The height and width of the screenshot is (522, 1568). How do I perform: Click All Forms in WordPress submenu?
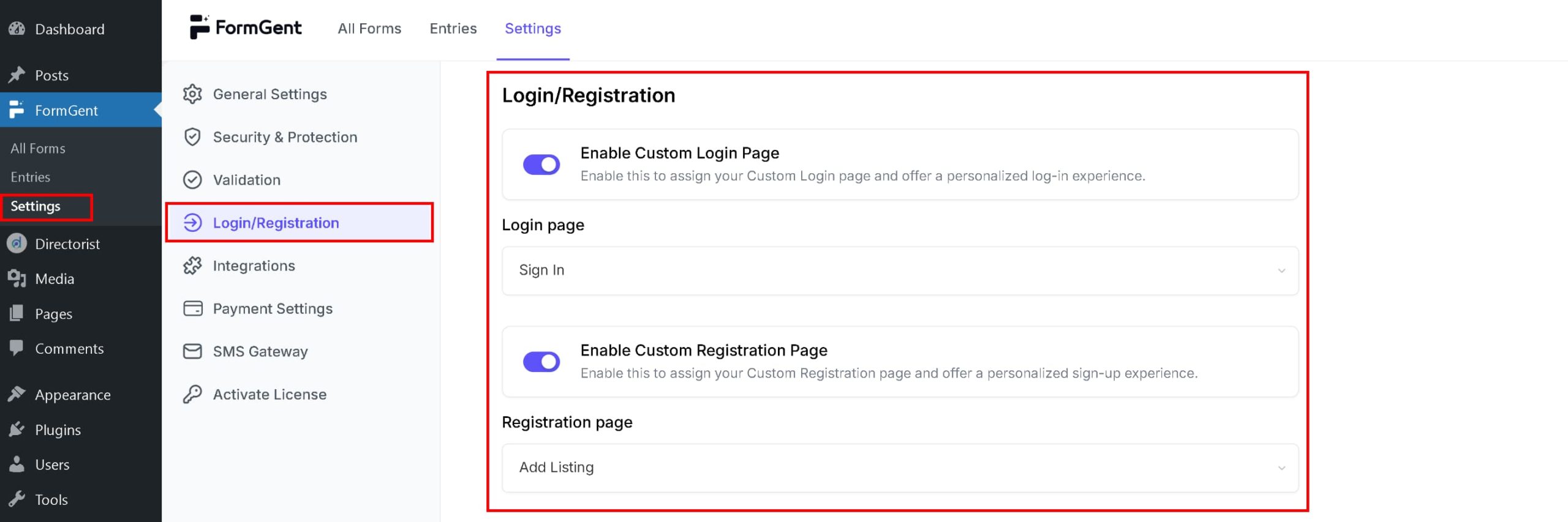point(38,148)
